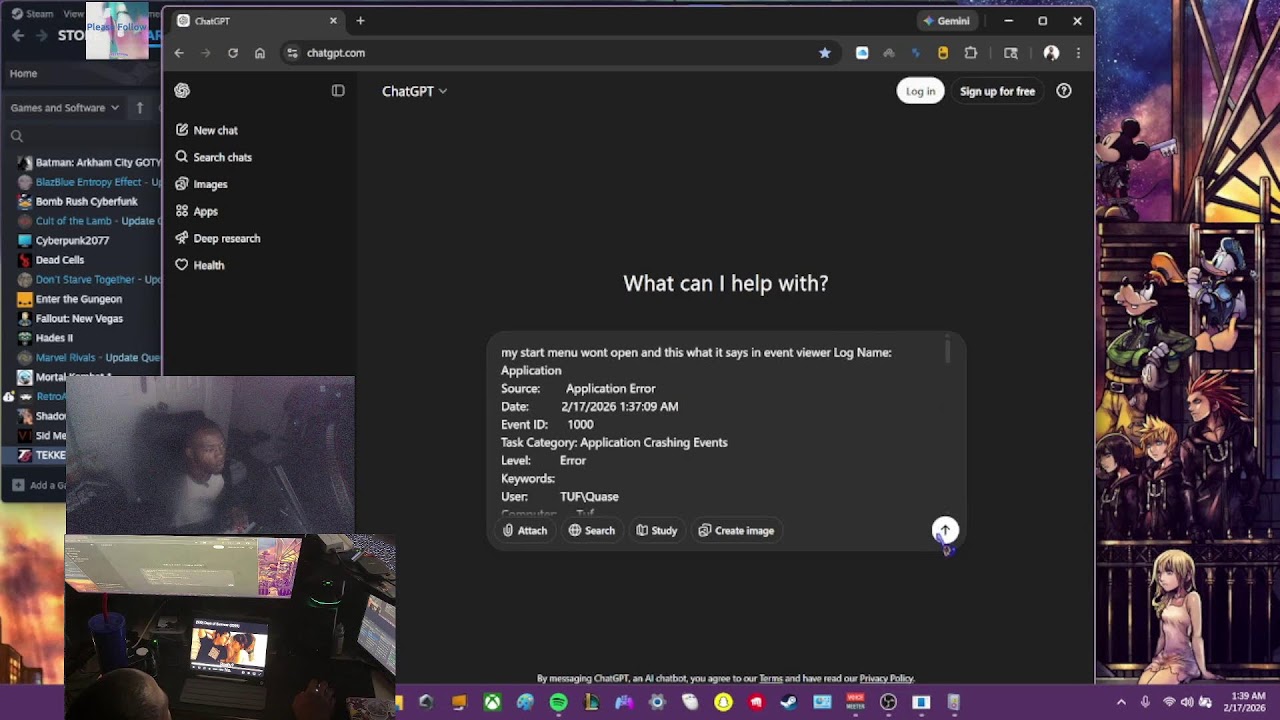Image resolution: width=1280 pixels, height=720 pixels.
Task: View site information icon in address bar
Action: (x=292, y=53)
